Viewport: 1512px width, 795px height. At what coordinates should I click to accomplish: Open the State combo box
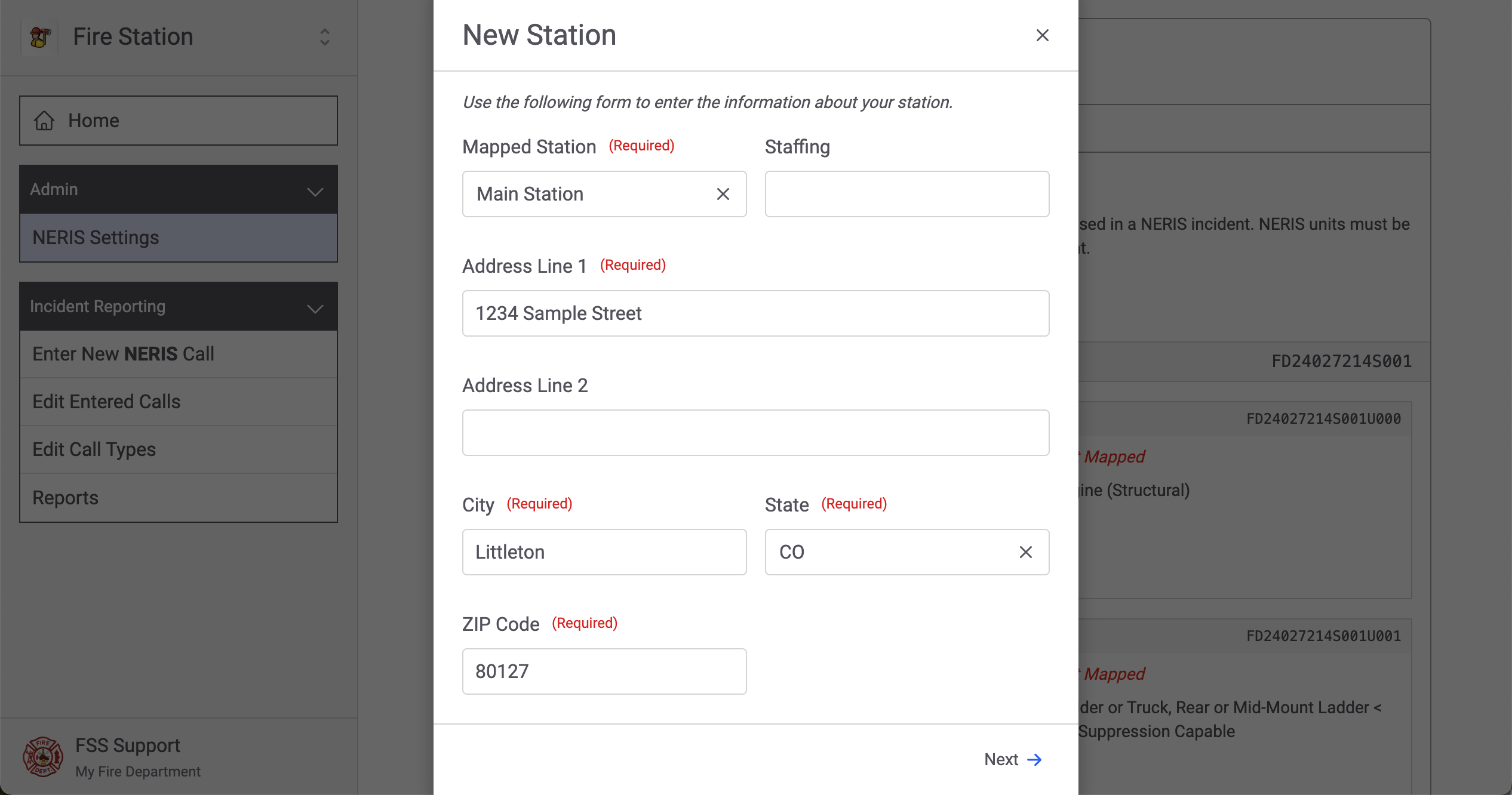pos(890,552)
